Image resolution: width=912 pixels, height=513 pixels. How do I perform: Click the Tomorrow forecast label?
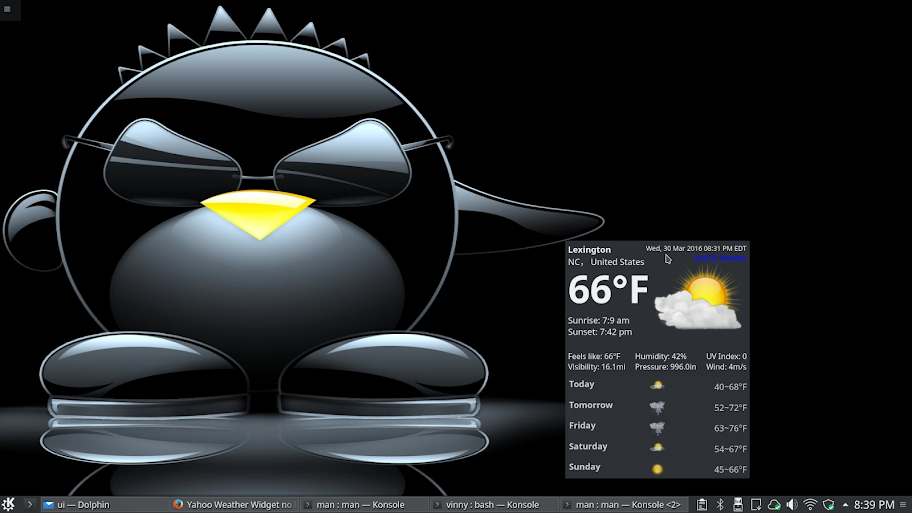[x=591, y=405]
